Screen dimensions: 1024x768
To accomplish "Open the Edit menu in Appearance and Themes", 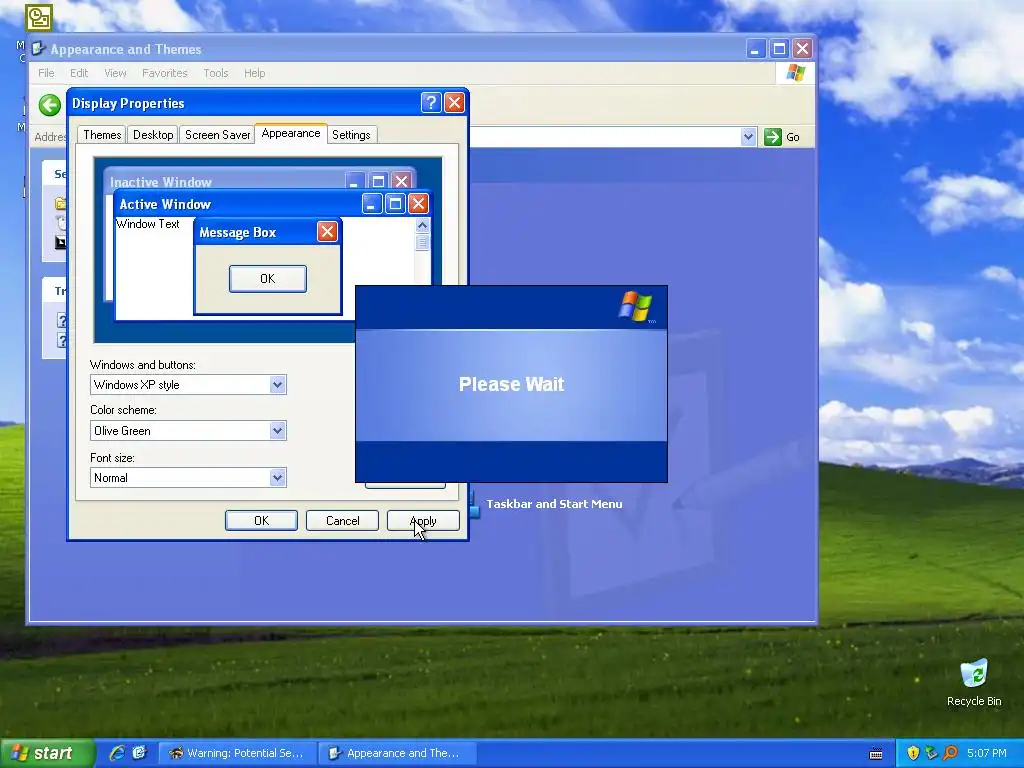I will point(79,73).
